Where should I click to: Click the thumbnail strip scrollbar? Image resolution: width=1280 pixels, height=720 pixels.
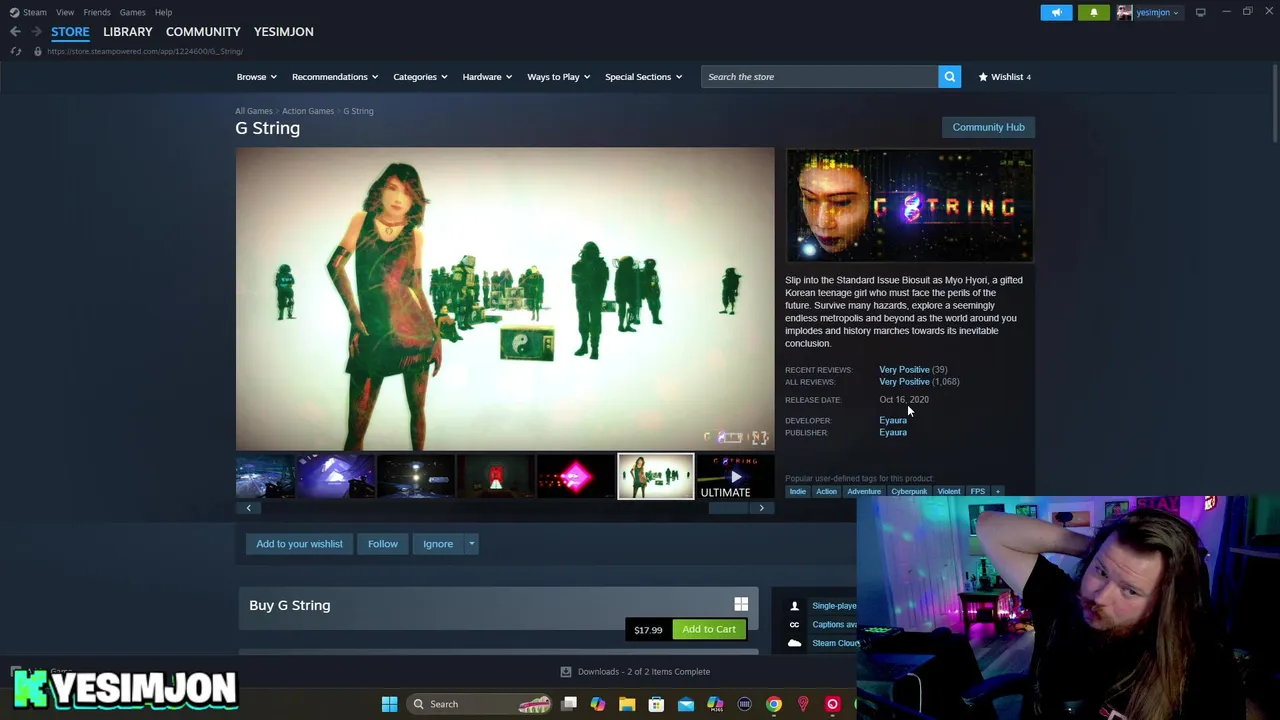pyautogui.click(x=728, y=508)
